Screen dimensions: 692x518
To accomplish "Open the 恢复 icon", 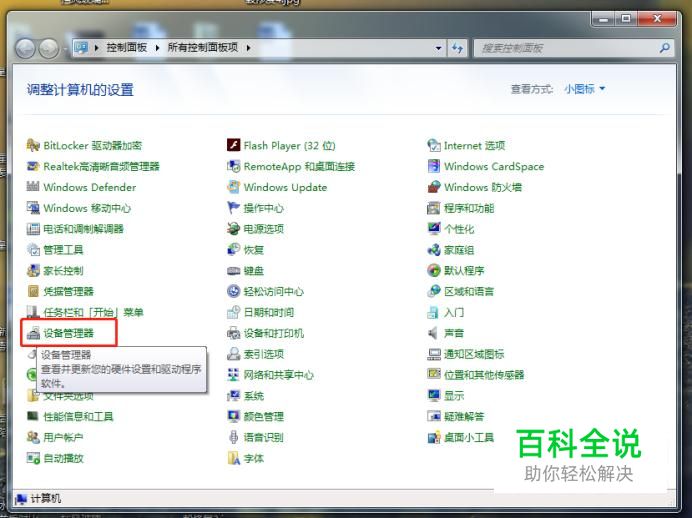I will click(x=233, y=250).
